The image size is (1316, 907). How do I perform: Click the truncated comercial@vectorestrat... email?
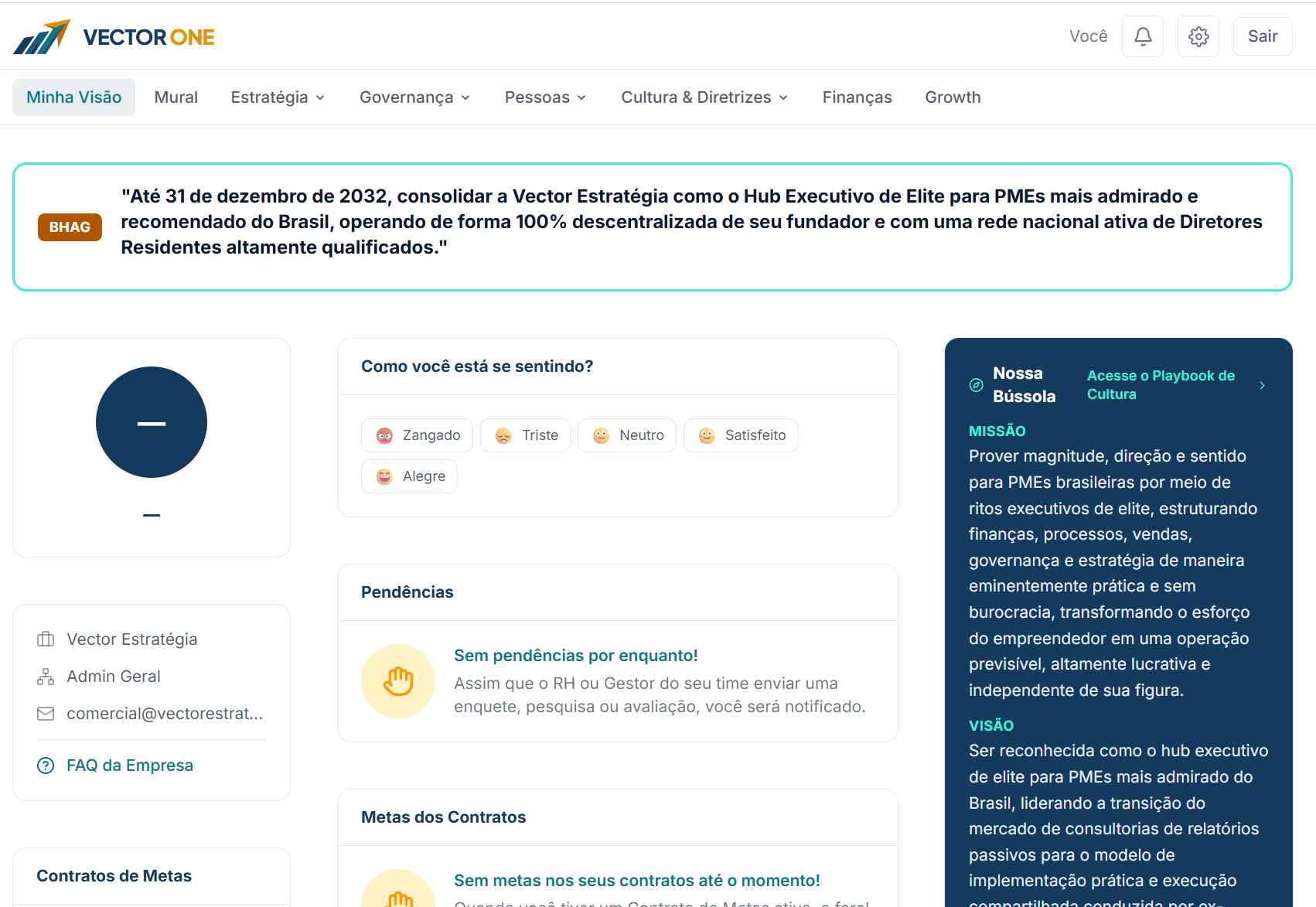tap(165, 714)
